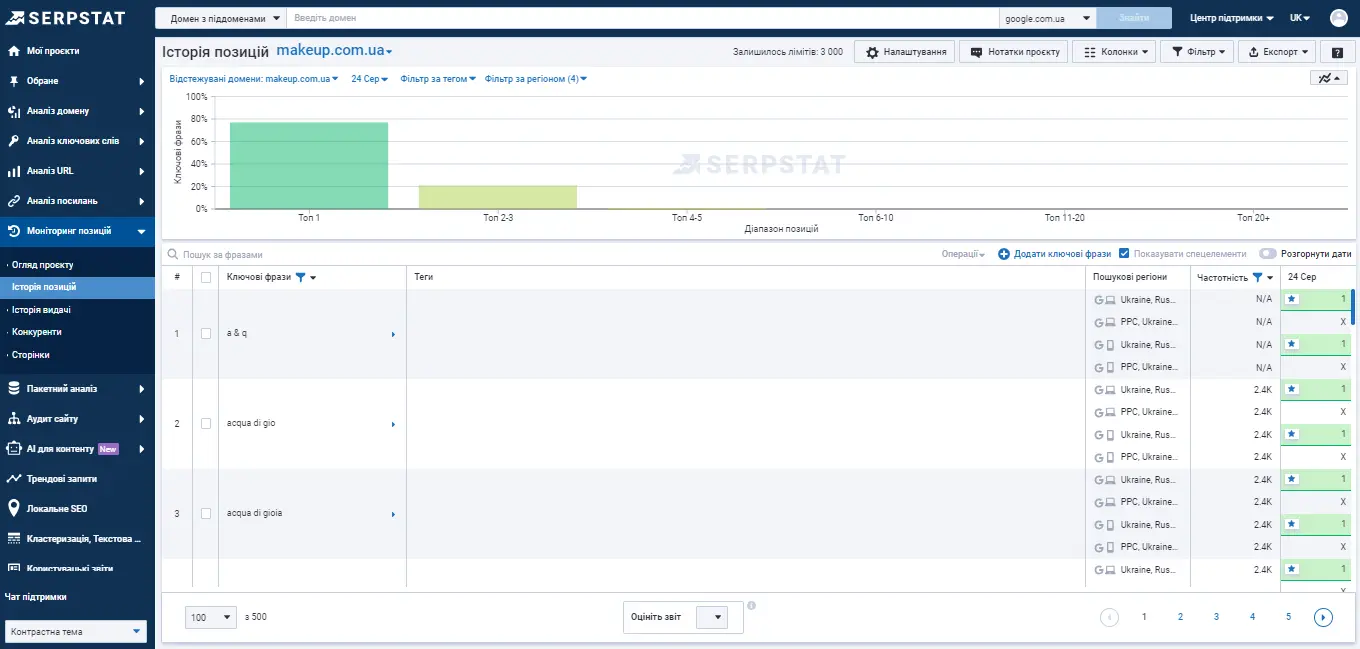Click the Налаштування button
Screen dimensions: 1360x649
pos(905,52)
